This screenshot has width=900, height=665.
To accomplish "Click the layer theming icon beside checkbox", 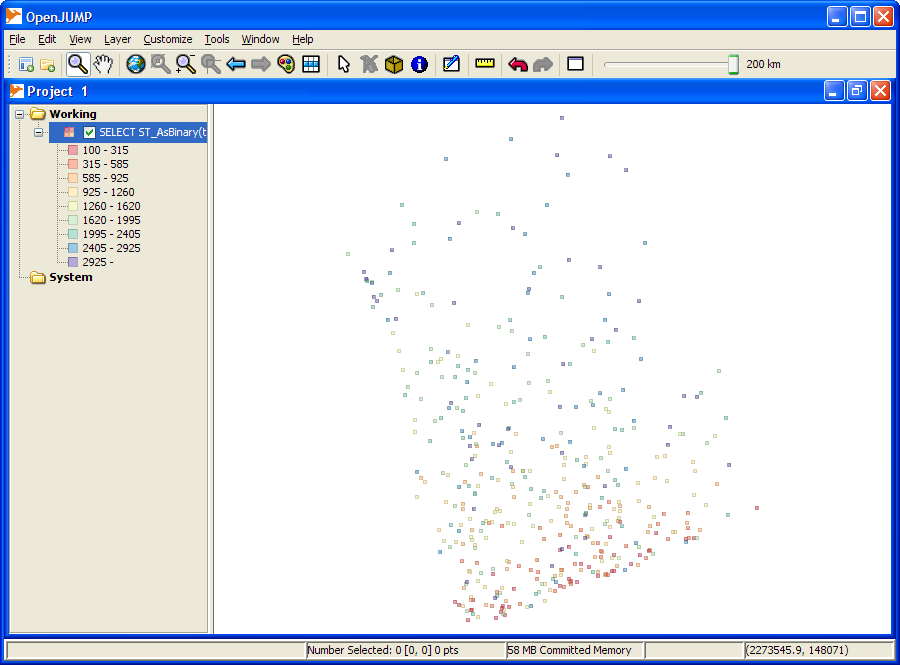I will pos(69,133).
